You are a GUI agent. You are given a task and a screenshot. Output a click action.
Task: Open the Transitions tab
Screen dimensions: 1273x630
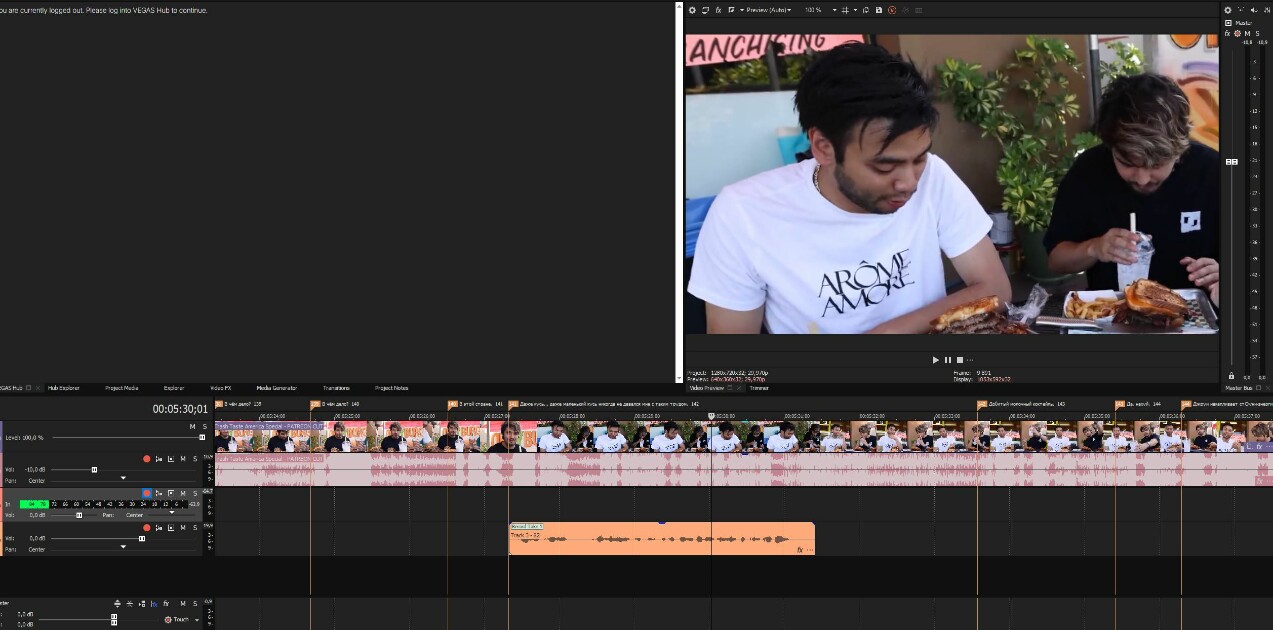click(x=336, y=388)
